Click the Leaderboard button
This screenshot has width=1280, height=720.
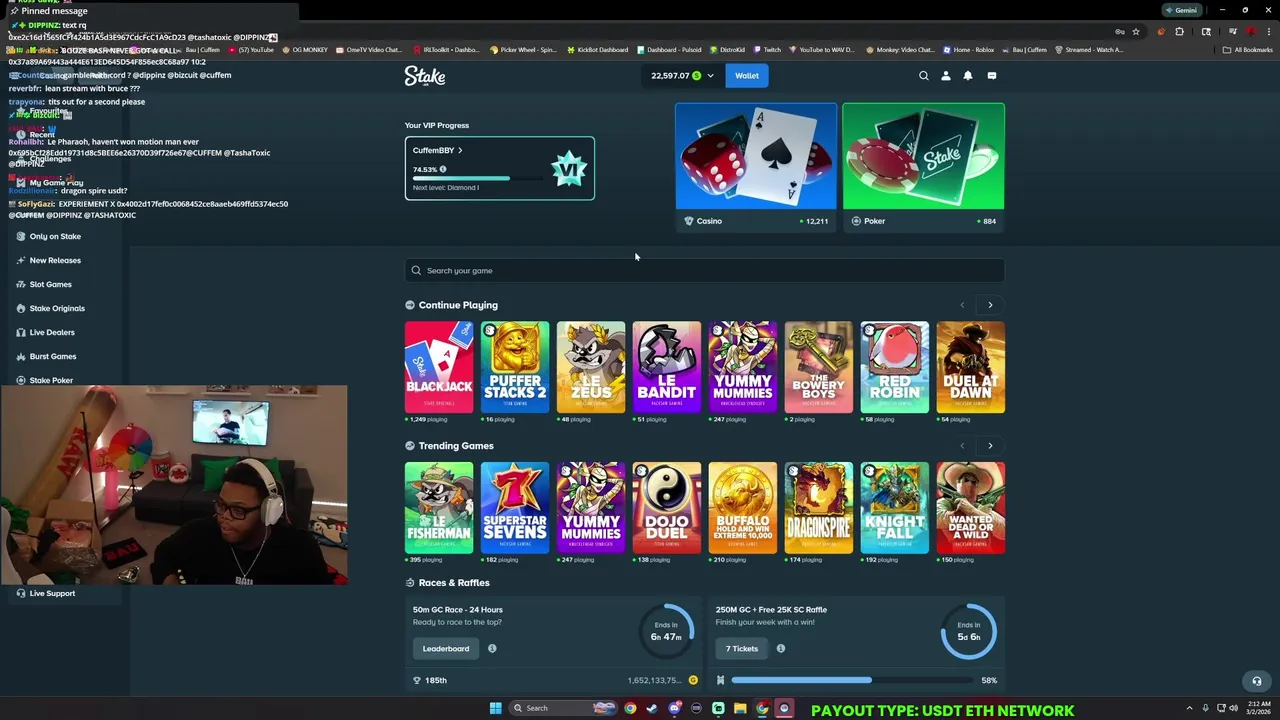click(446, 648)
